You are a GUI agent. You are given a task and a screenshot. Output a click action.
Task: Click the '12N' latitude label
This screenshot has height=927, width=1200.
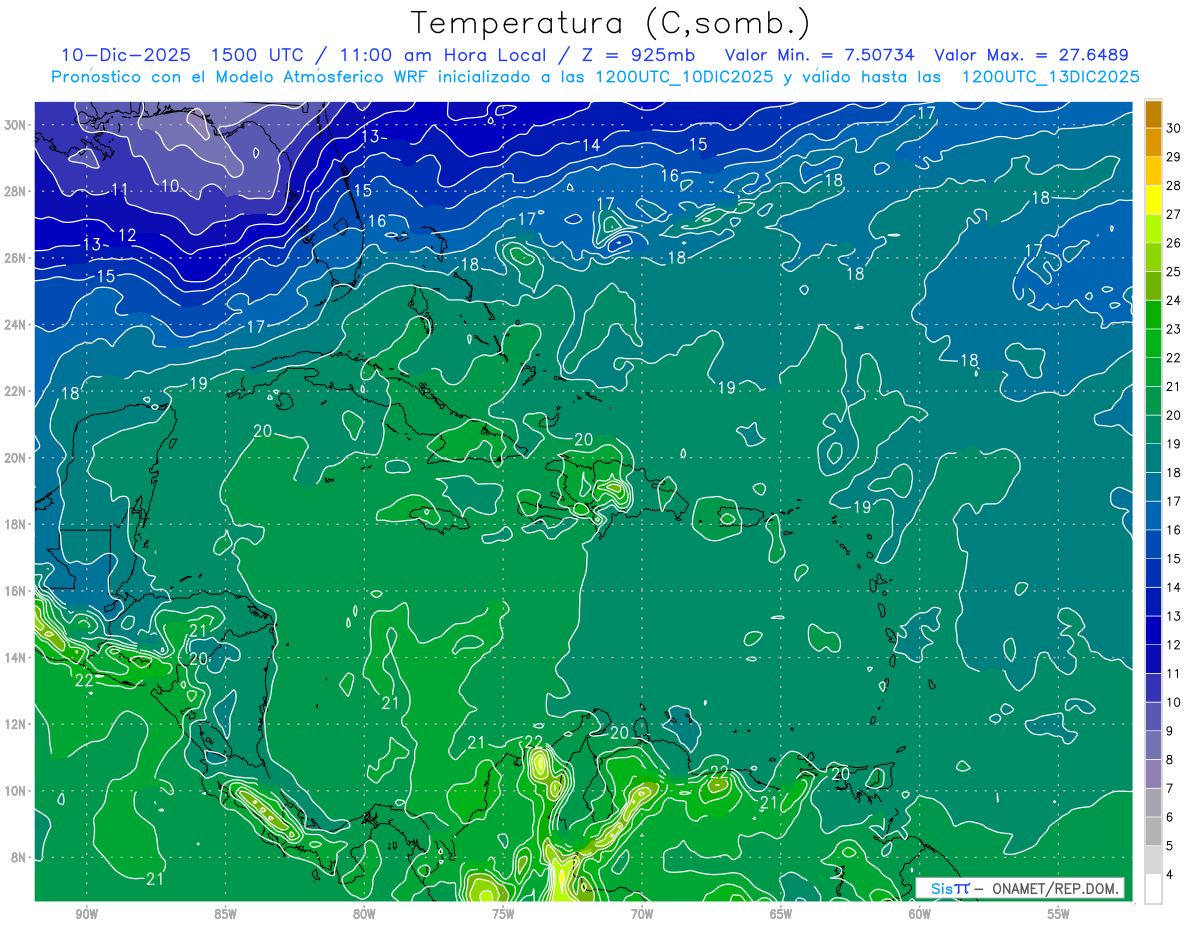(16, 724)
